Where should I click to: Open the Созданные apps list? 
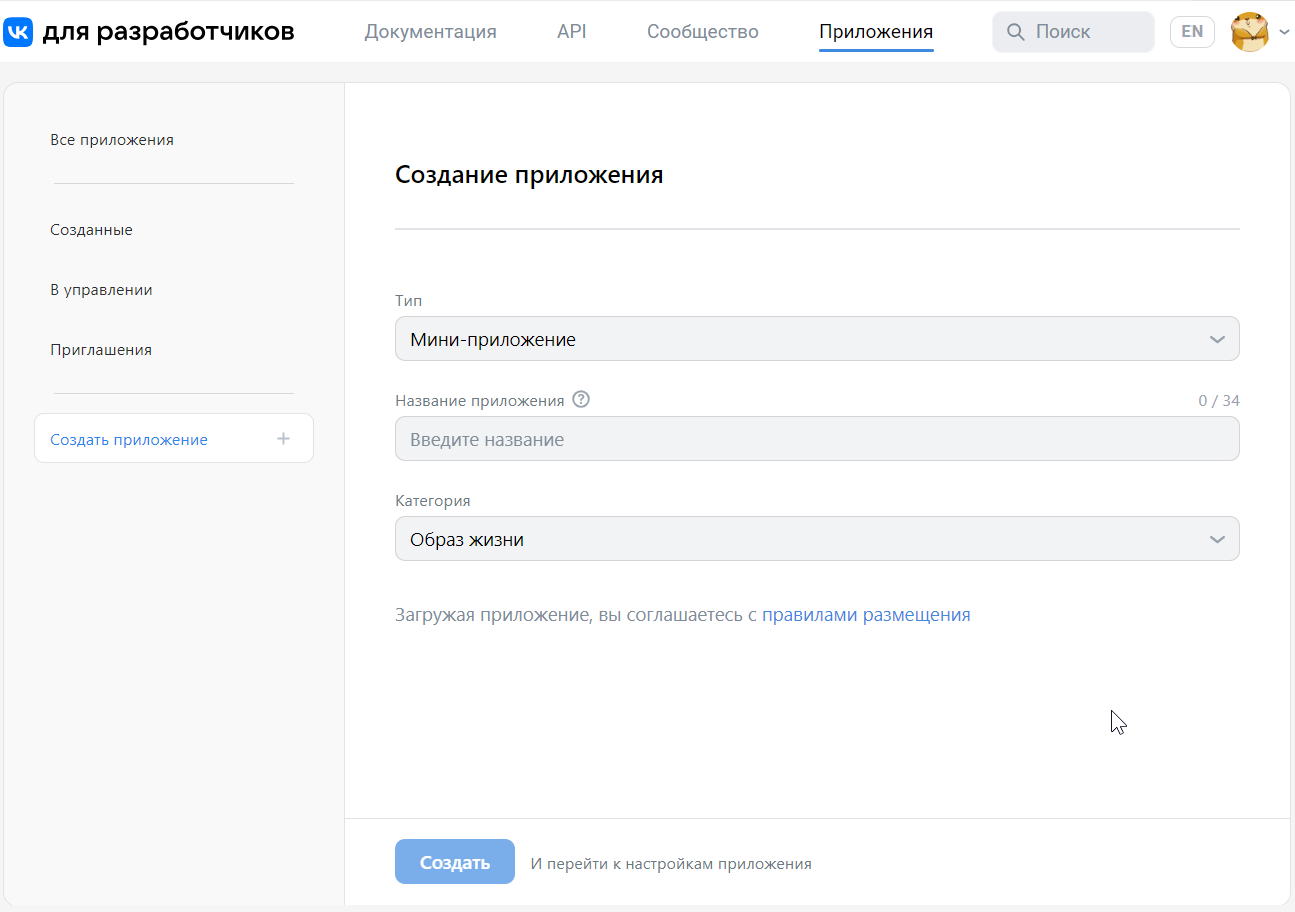(x=91, y=229)
